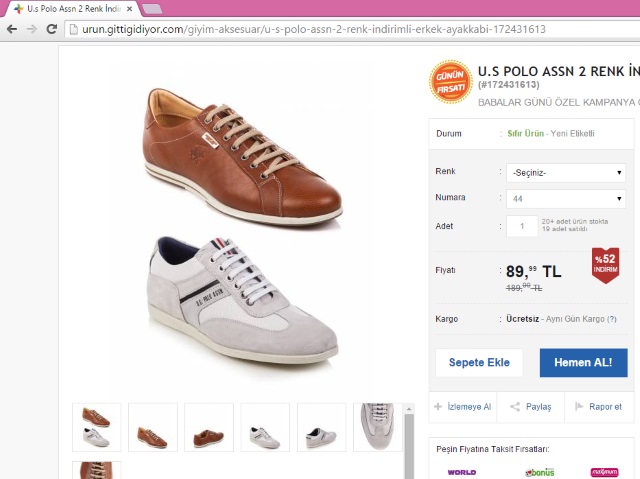The width and height of the screenshot is (640, 479).
Task: Click the BABALAR GÜNÜ ÖZEL KAMPANYA subtitle
Action: click(558, 102)
